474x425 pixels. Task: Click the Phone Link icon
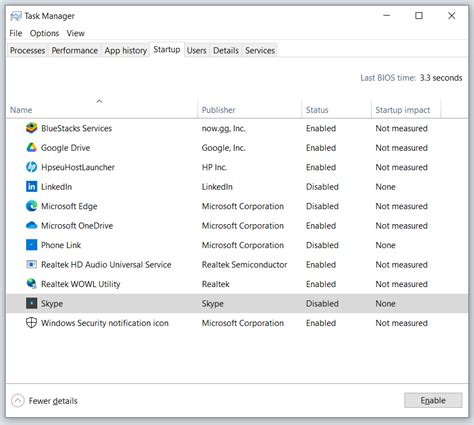coord(31,245)
